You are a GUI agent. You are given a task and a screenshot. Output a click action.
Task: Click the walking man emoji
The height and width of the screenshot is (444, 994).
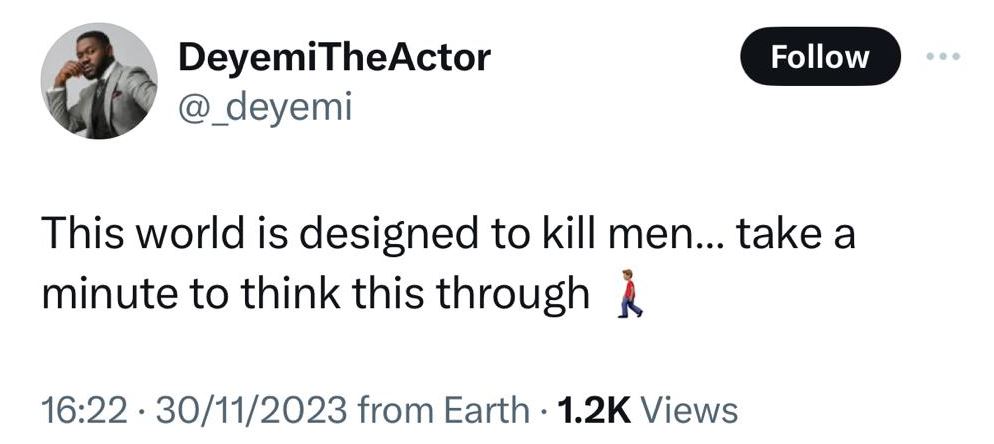[x=628, y=294]
